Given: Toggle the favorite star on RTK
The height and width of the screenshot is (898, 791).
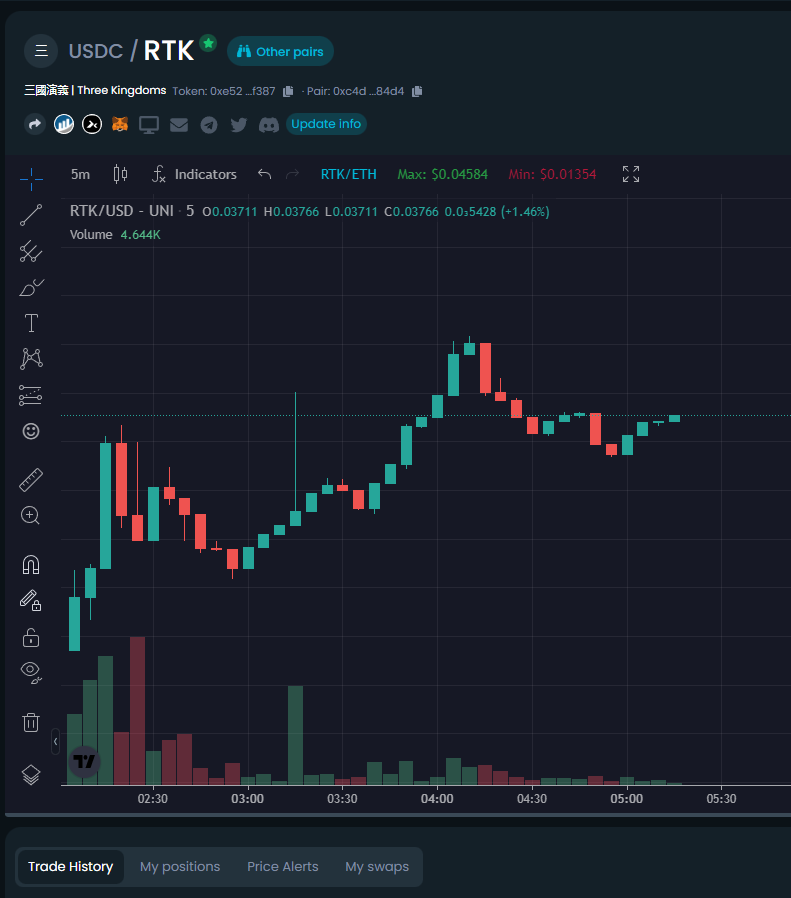Looking at the screenshot, I should tap(208, 43).
